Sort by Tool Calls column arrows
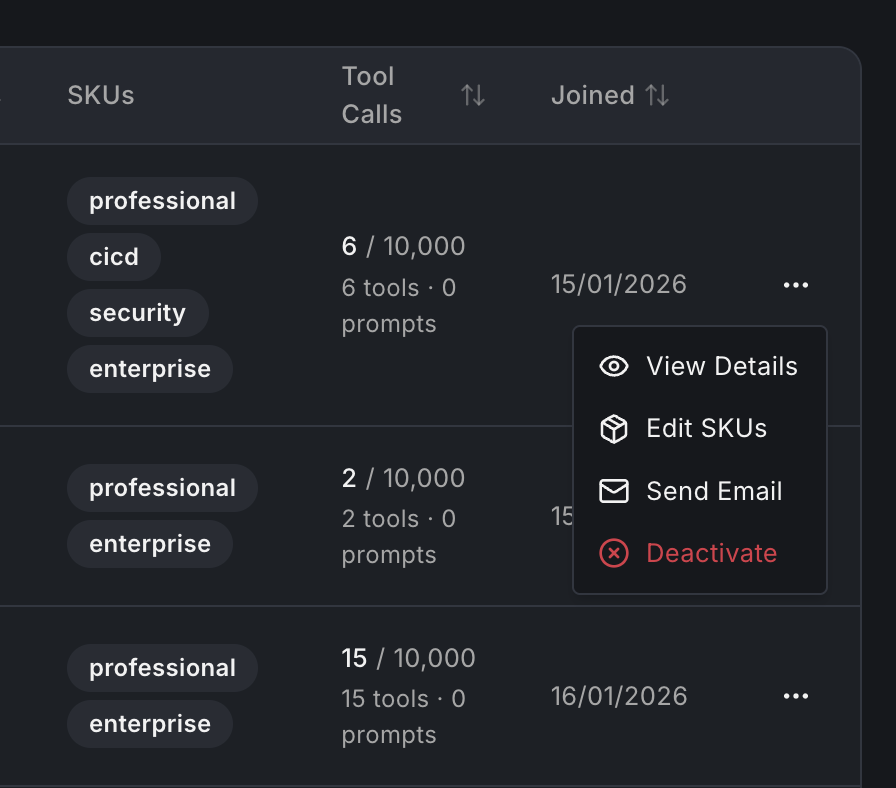 473,96
